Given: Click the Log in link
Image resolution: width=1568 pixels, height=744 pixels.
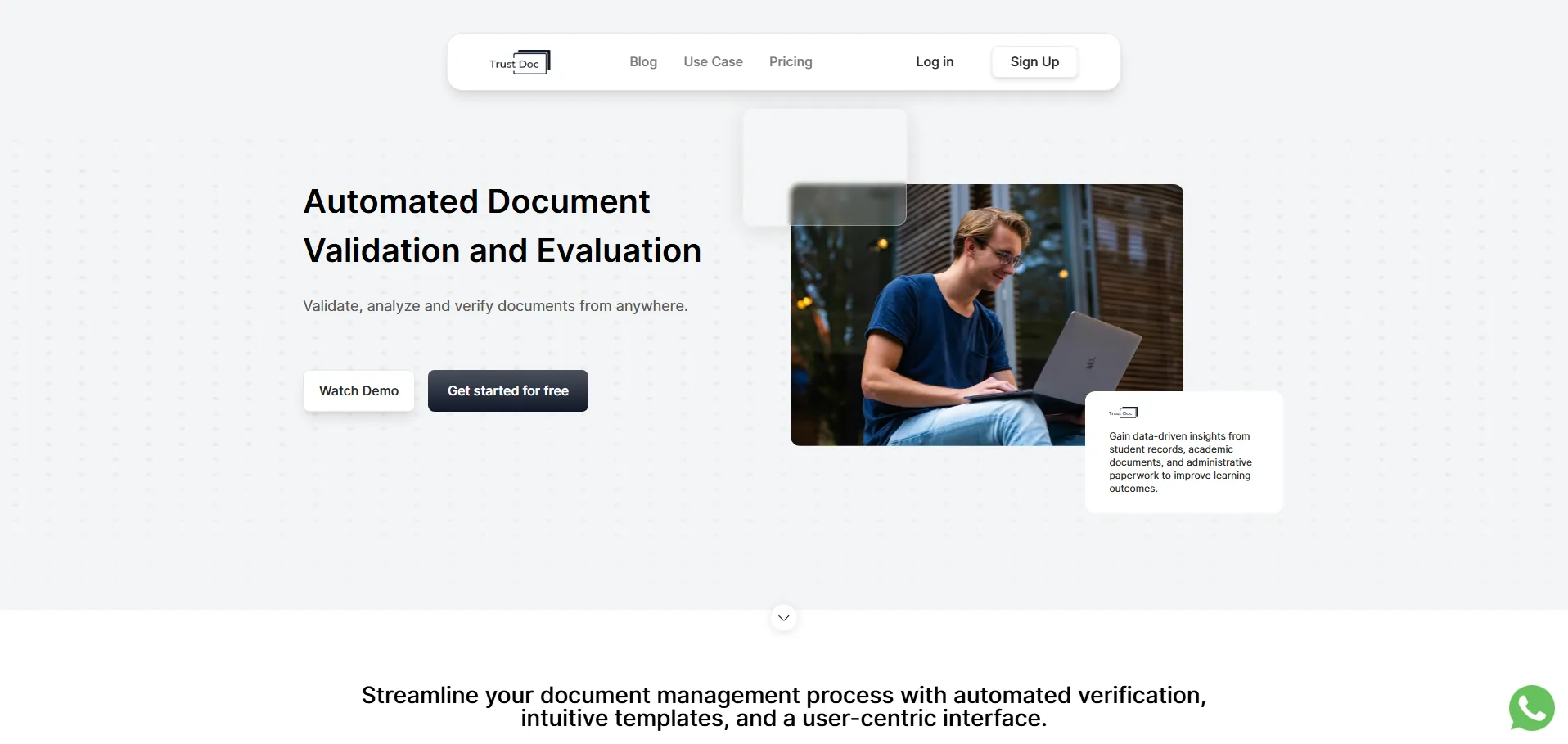Looking at the screenshot, I should coord(934,62).
